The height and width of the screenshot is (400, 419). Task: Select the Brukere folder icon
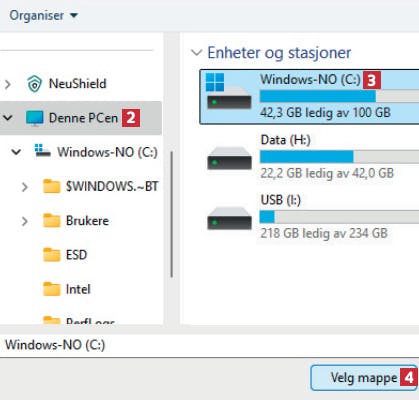(52, 221)
